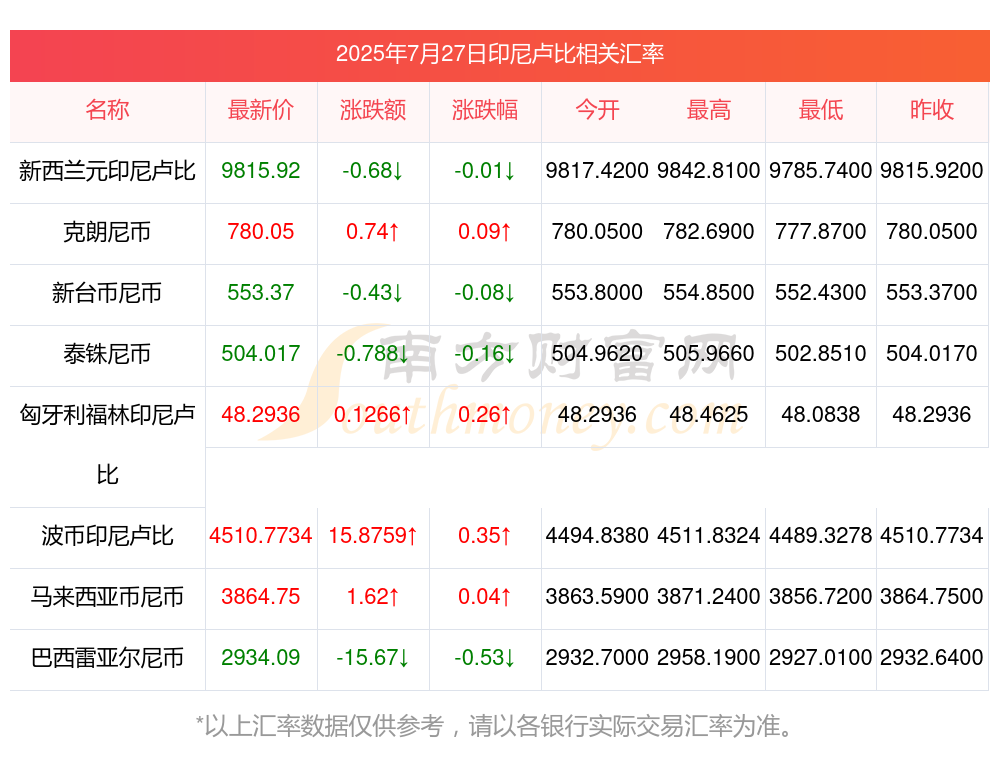
Task: Open the 波币印尼卢比 row name
Action: coord(107,536)
